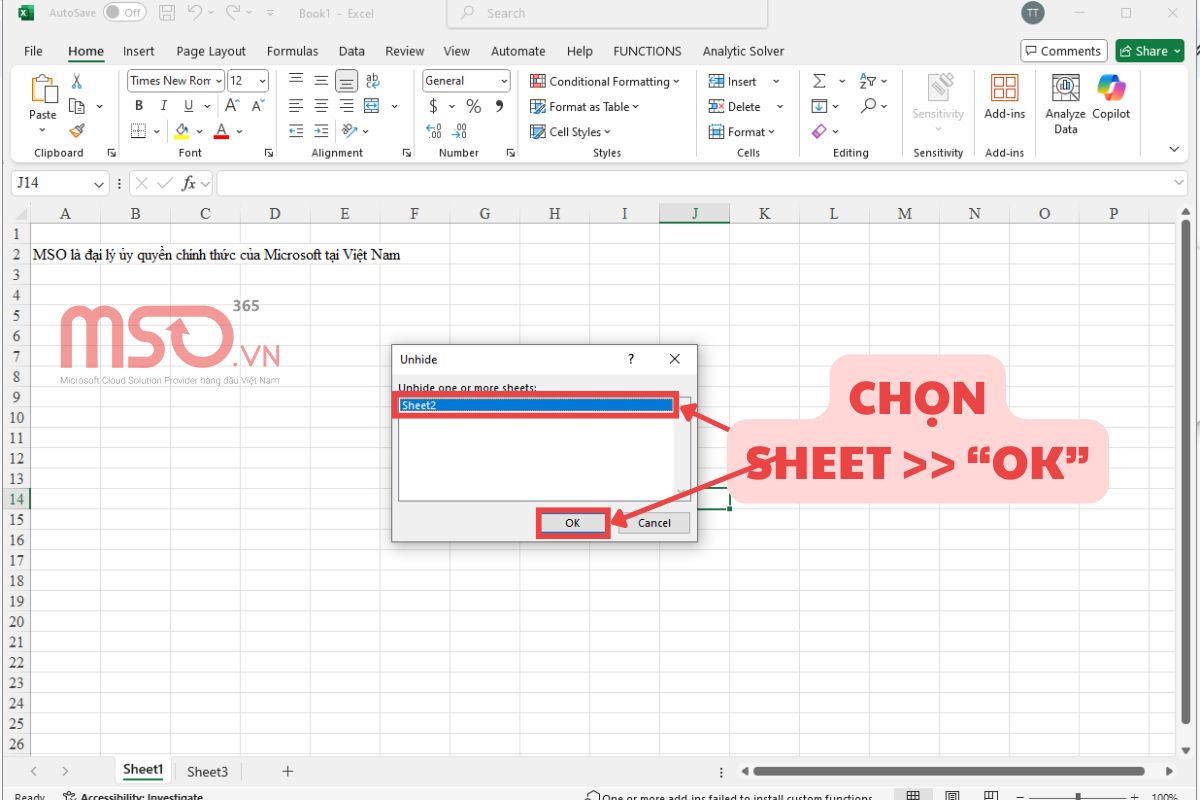Decrease indent in Alignment group

point(296,131)
